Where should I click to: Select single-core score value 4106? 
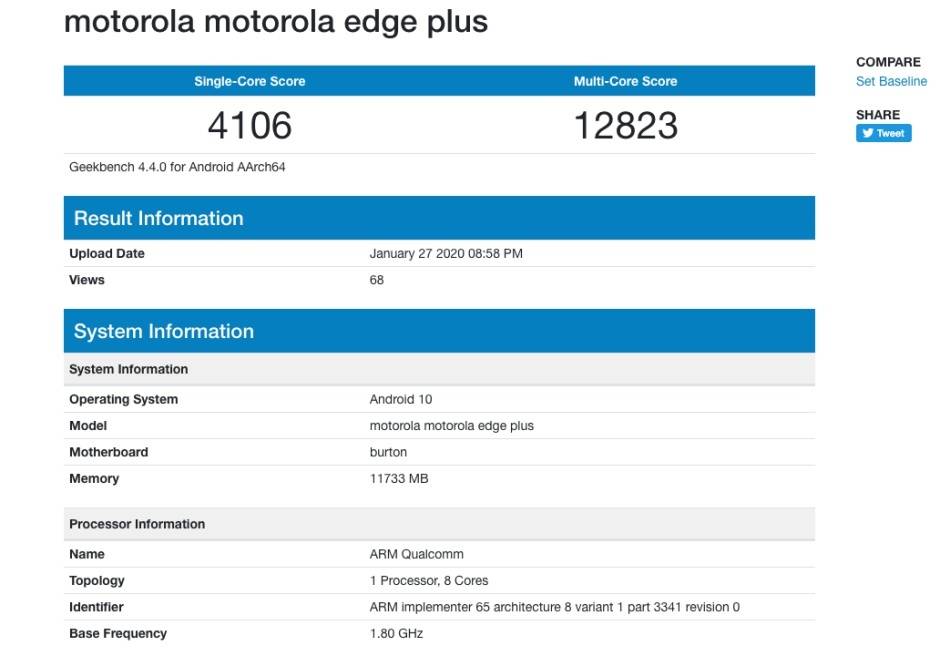249,125
